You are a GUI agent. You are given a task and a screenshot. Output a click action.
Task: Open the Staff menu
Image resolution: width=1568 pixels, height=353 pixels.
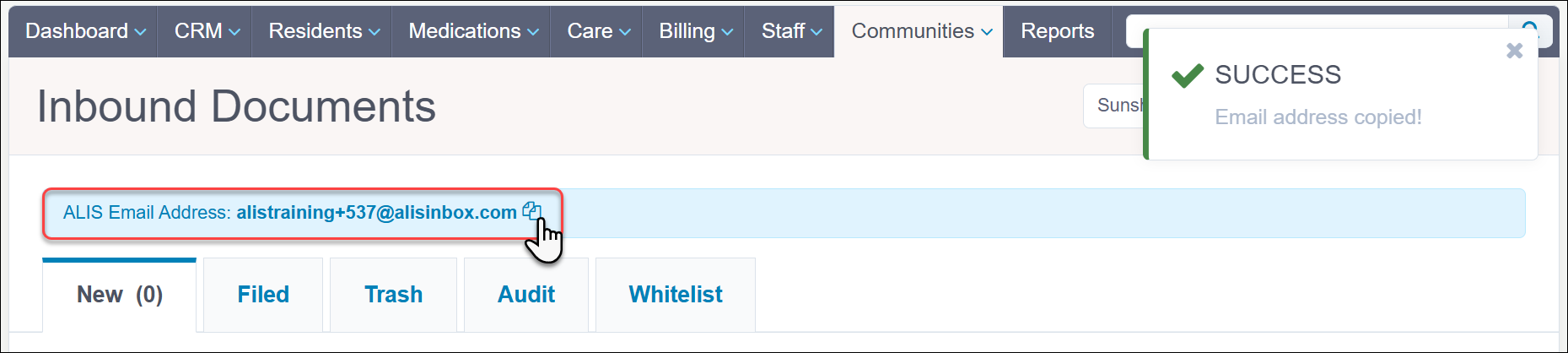[791, 31]
